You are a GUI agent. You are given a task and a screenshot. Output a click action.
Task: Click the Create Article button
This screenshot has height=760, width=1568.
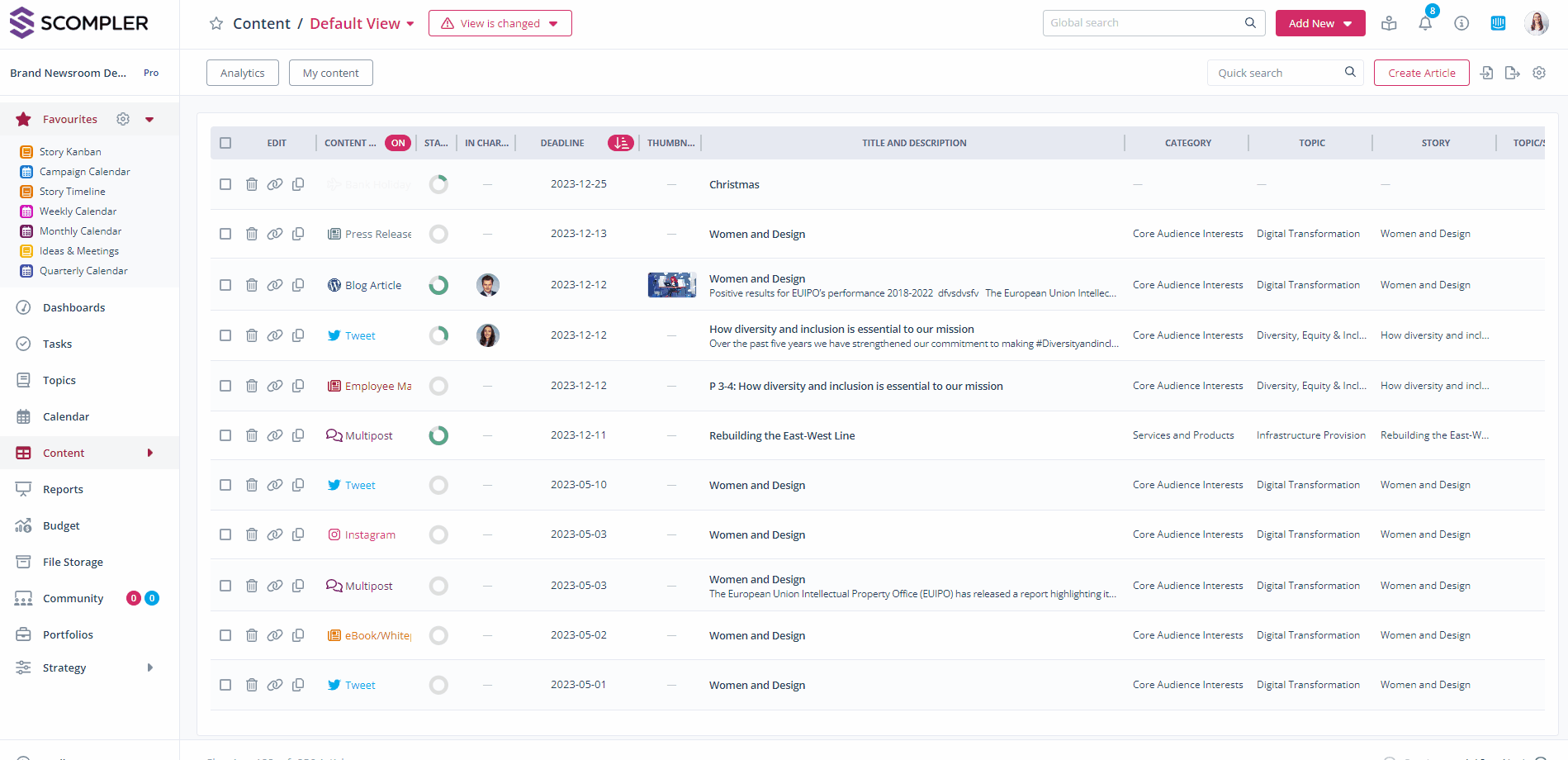[1421, 73]
